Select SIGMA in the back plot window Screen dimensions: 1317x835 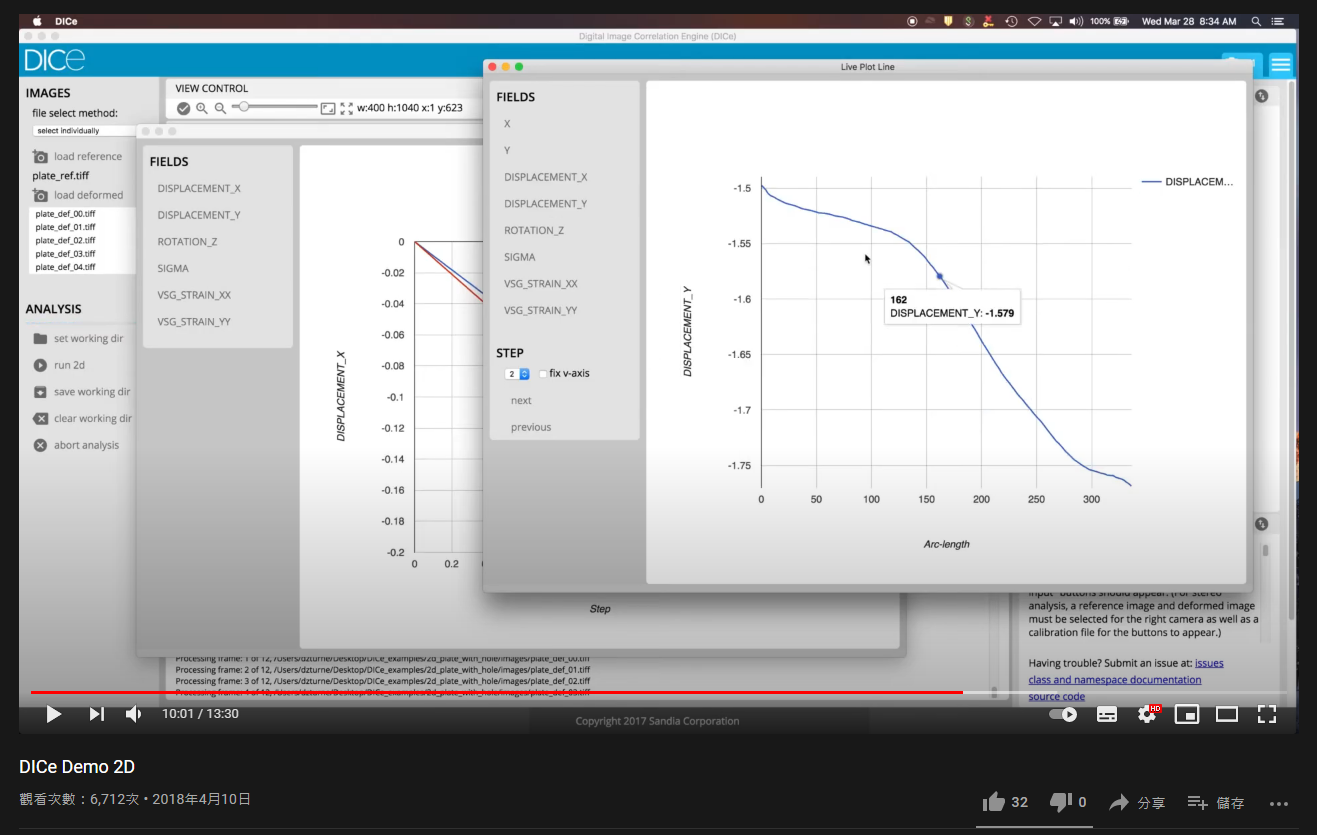[x=173, y=268]
